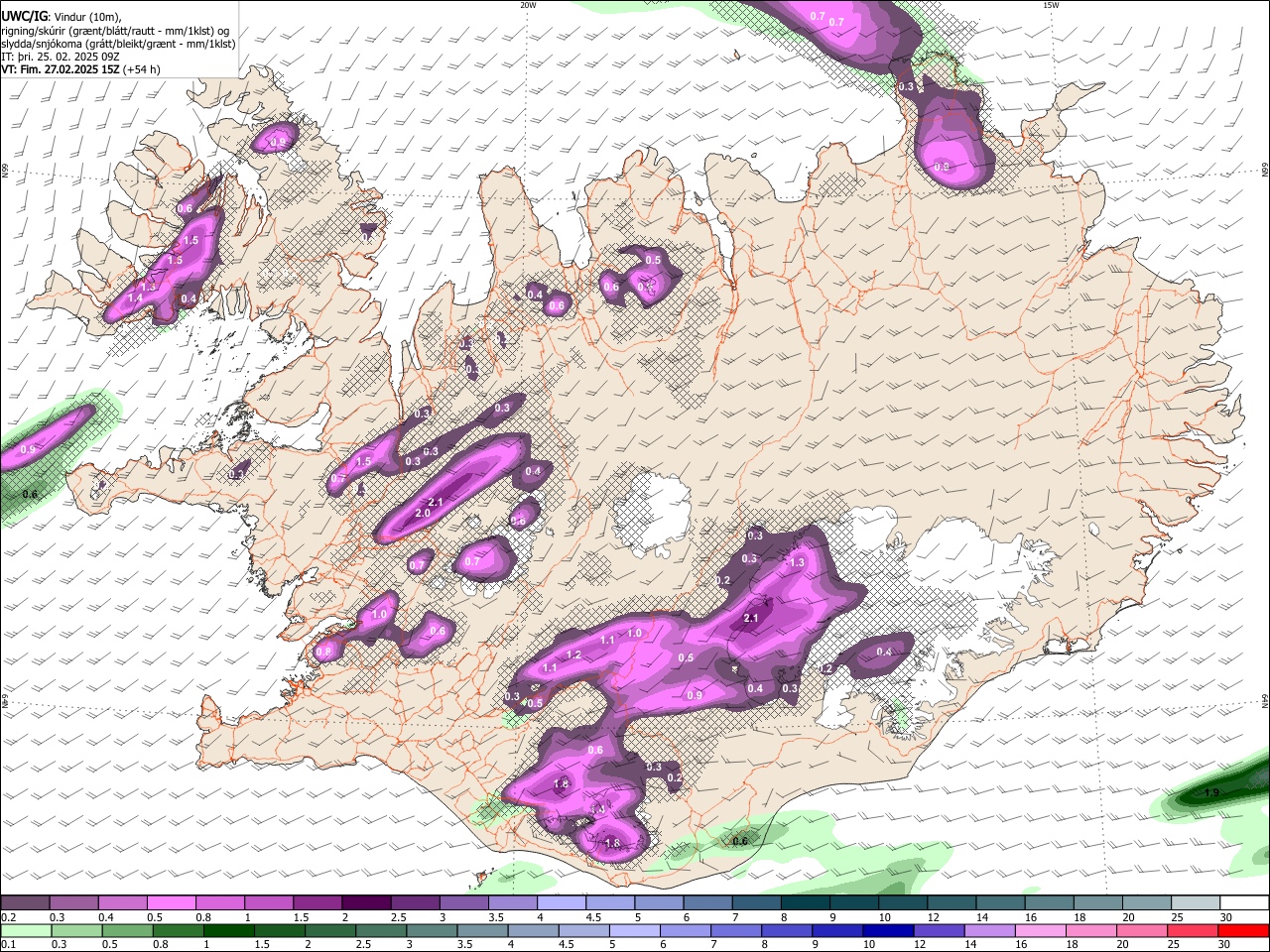This screenshot has height=952, width=1270.
Task: Click the '20W' longitude label
Action: coord(528,5)
